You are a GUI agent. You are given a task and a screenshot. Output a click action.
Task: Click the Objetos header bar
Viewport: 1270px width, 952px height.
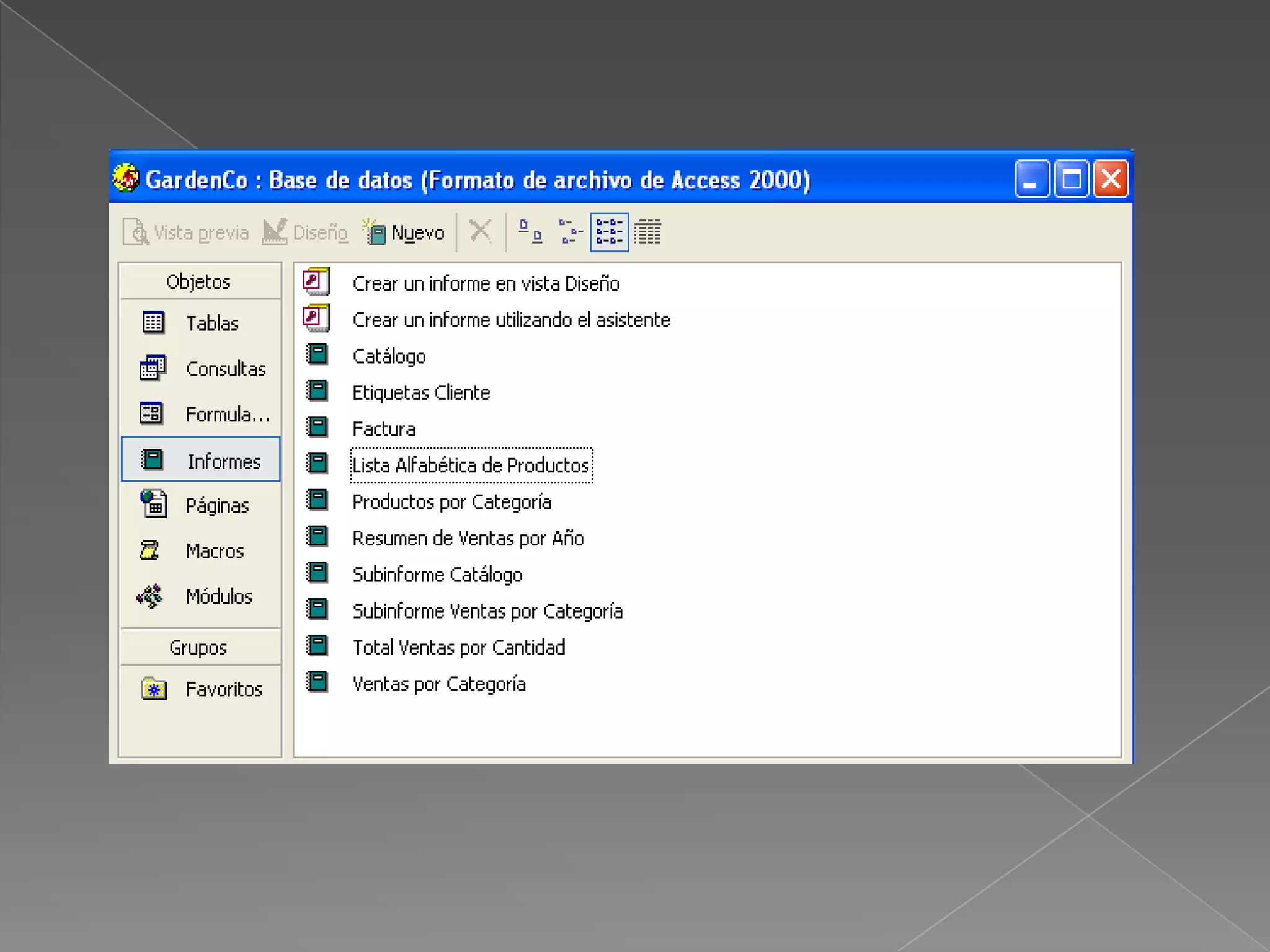(x=200, y=281)
